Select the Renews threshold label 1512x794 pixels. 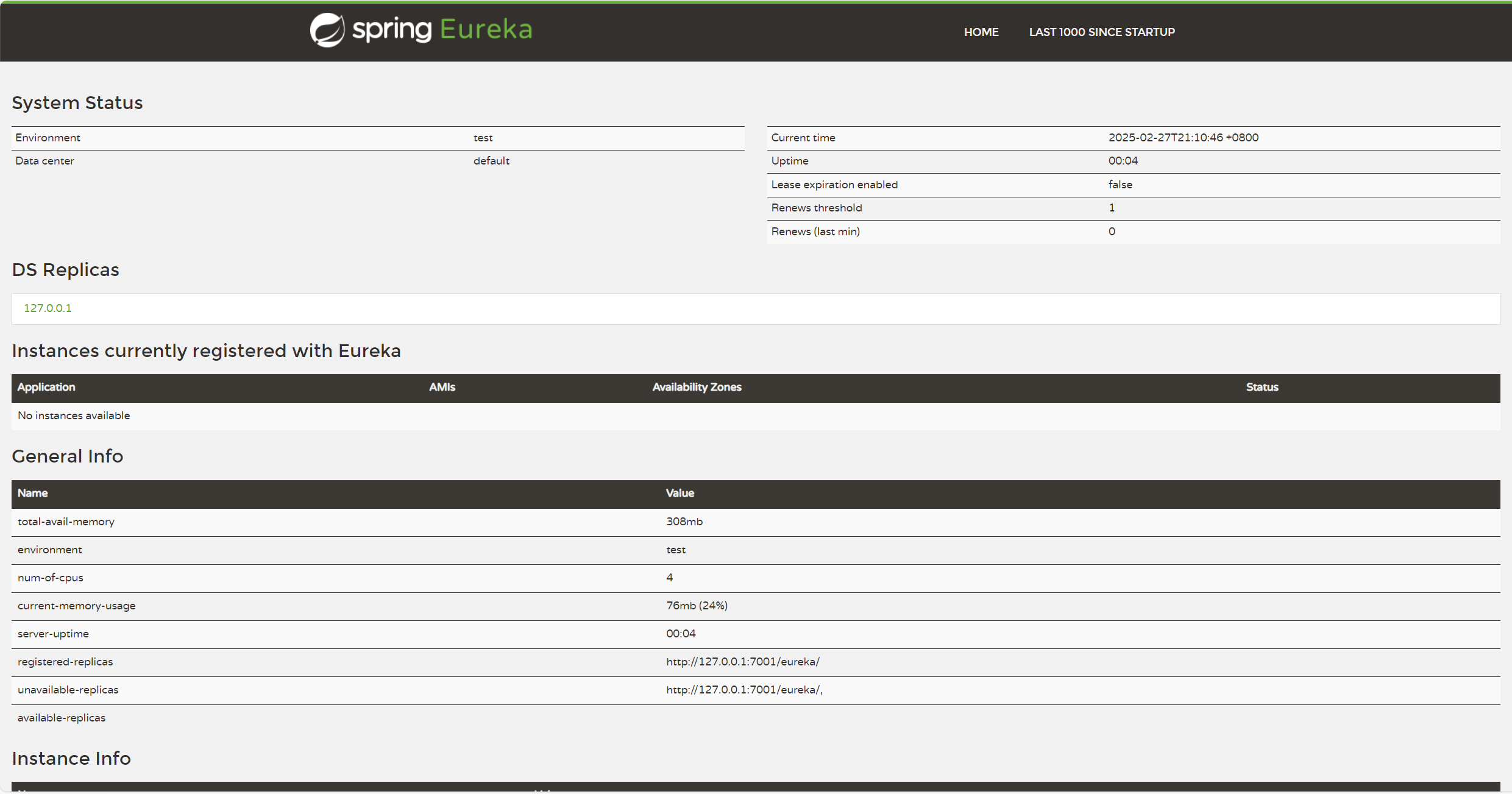(816, 208)
